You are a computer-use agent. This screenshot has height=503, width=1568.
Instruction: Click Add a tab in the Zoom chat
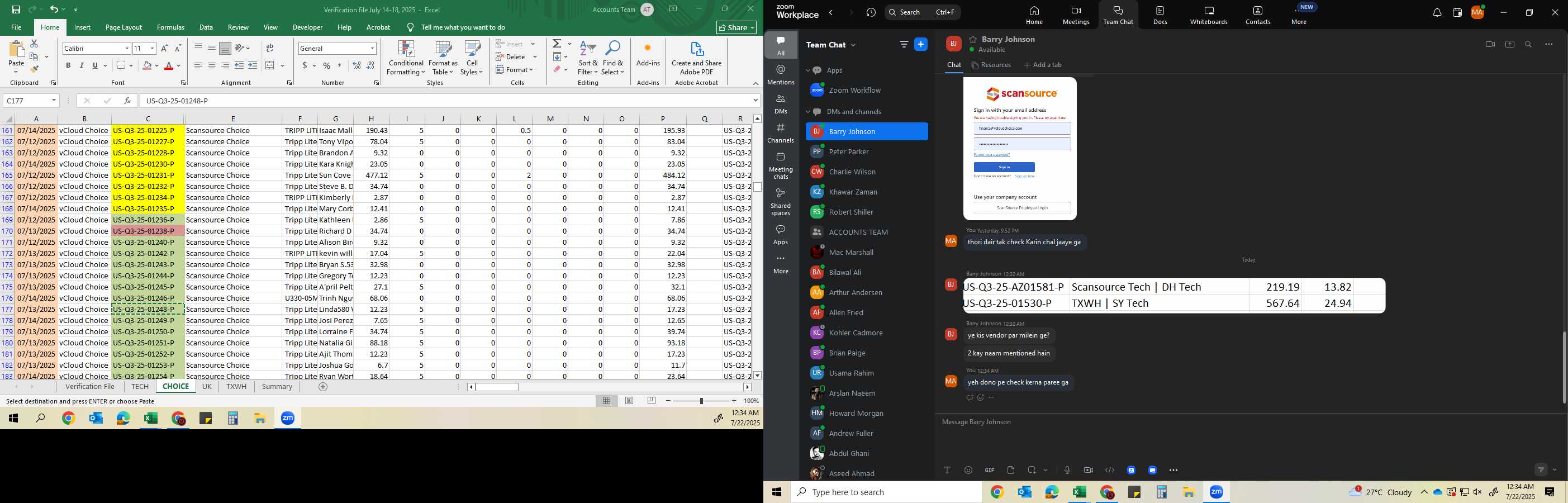[x=1043, y=65]
